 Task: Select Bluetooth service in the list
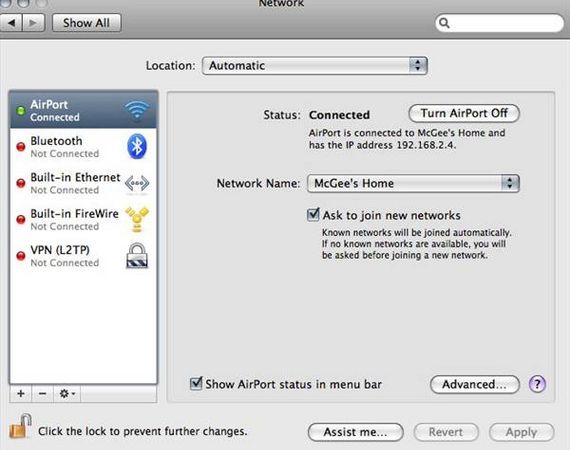point(84,146)
